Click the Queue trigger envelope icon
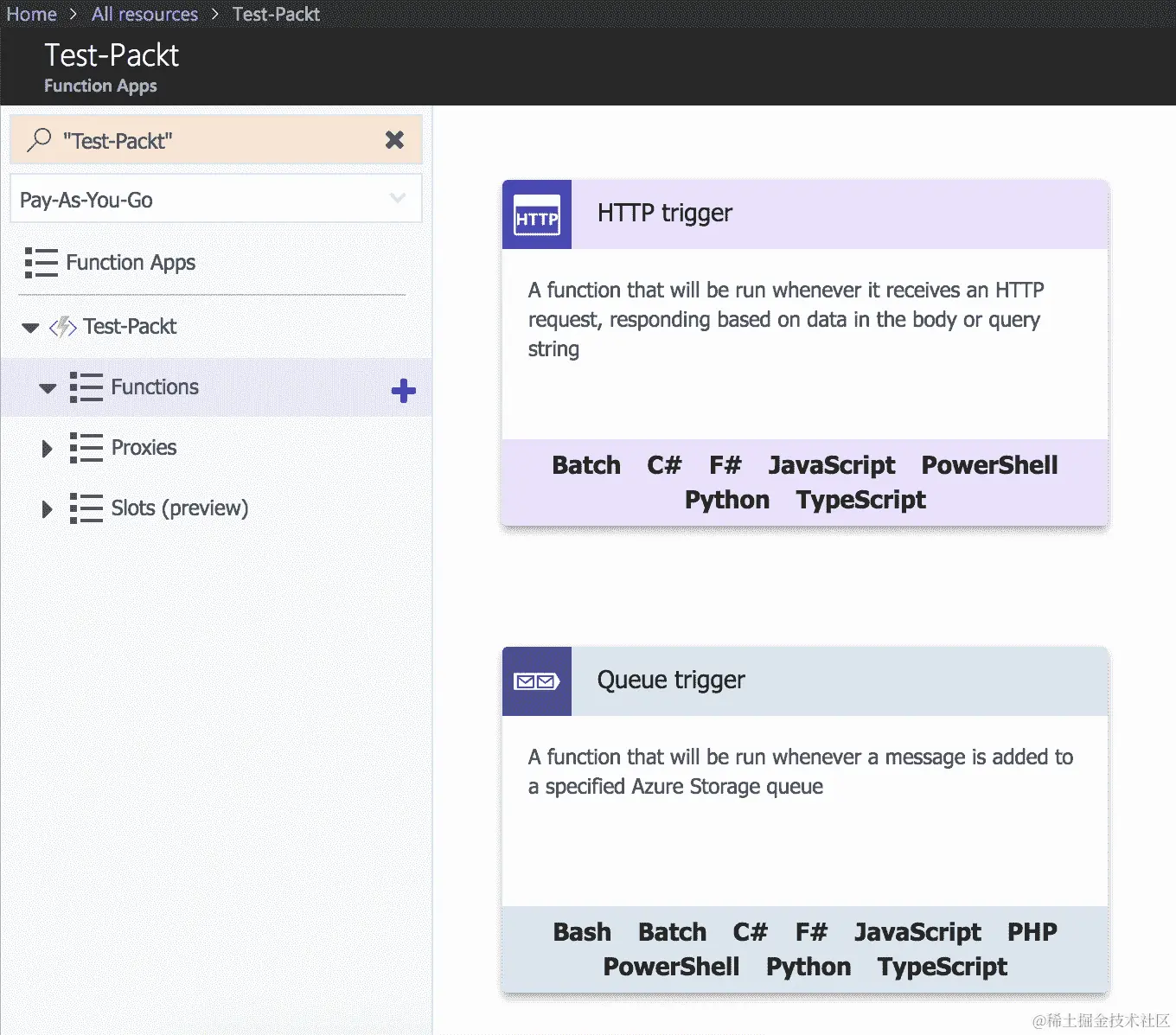This screenshot has width=1176, height=1035. pyautogui.click(x=537, y=681)
